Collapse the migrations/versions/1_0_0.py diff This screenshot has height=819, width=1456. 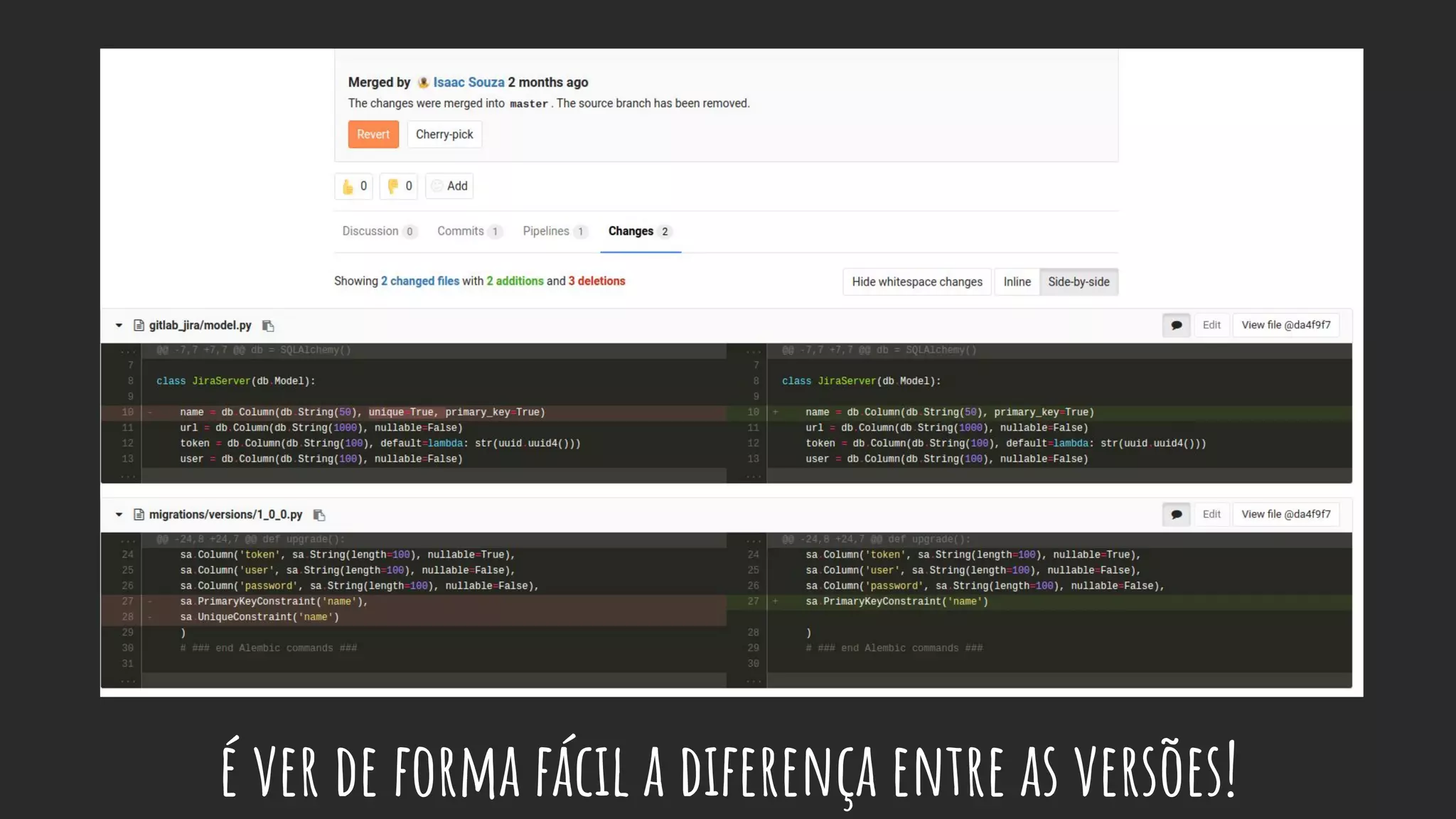119,515
